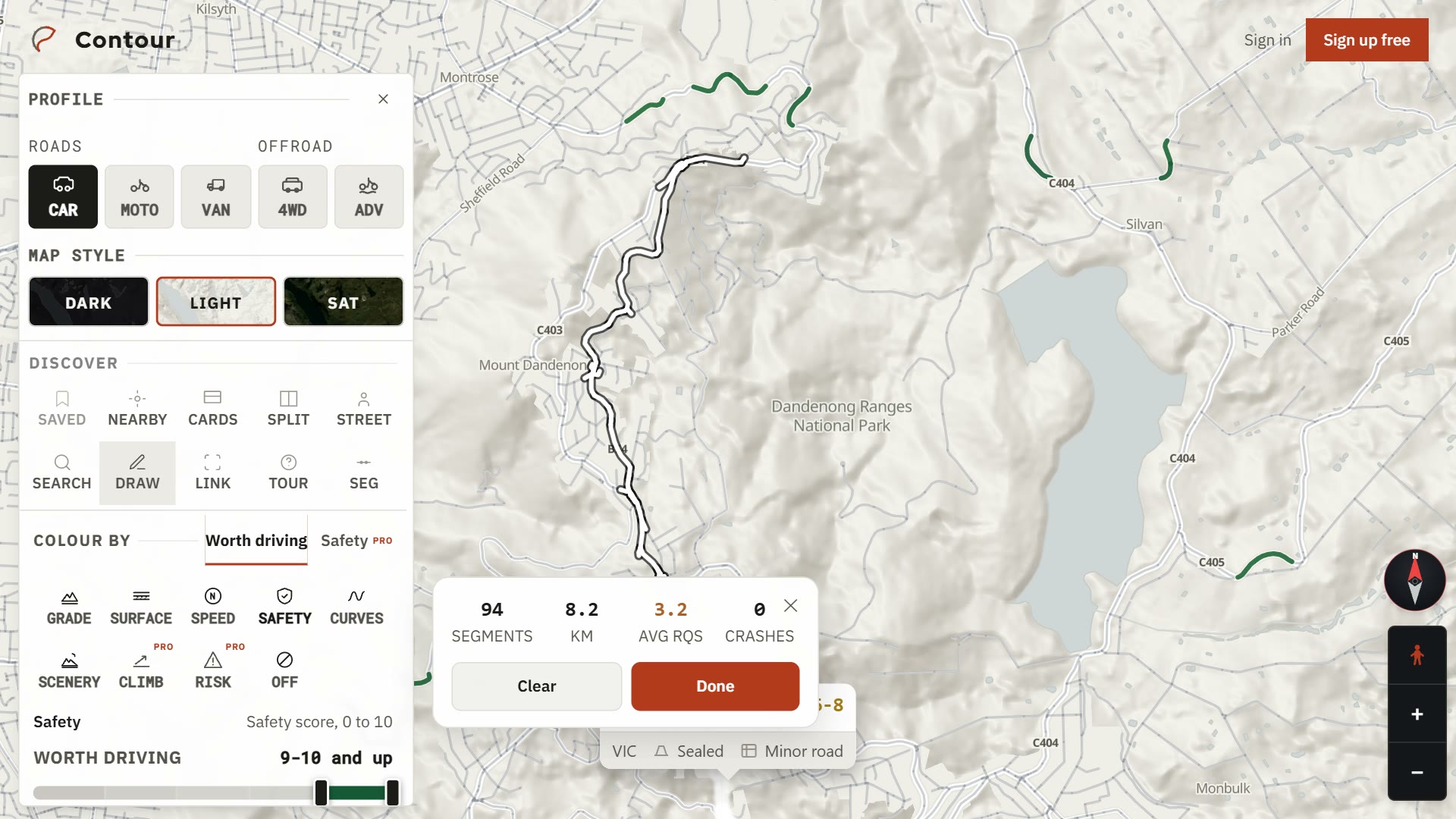The height and width of the screenshot is (819, 1456).
Task: Pick the ADV offroad profile
Action: point(369,196)
